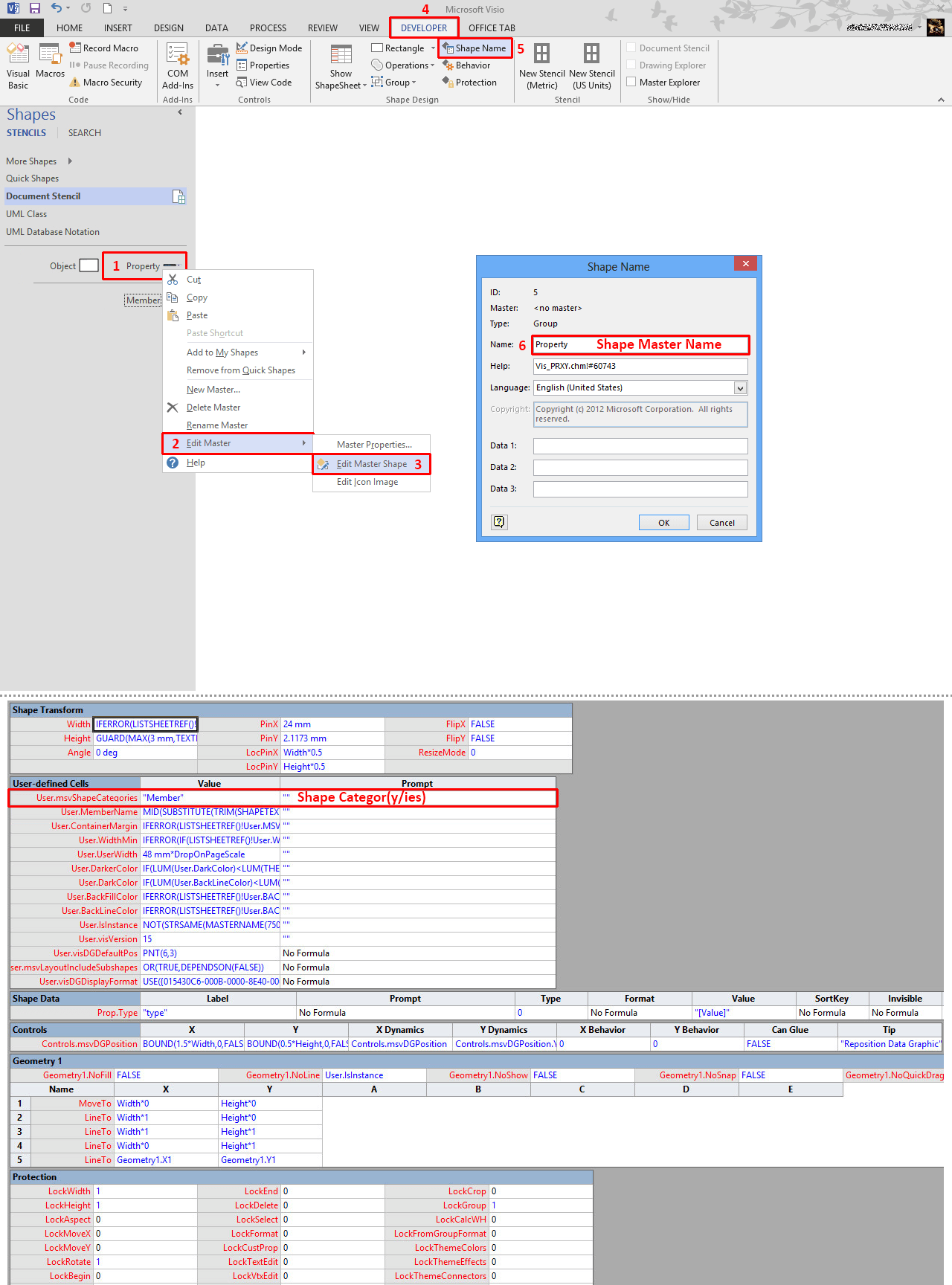The image size is (952, 1285).
Task: Select the Object master shape
Action: pyautogui.click(x=74, y=265)
